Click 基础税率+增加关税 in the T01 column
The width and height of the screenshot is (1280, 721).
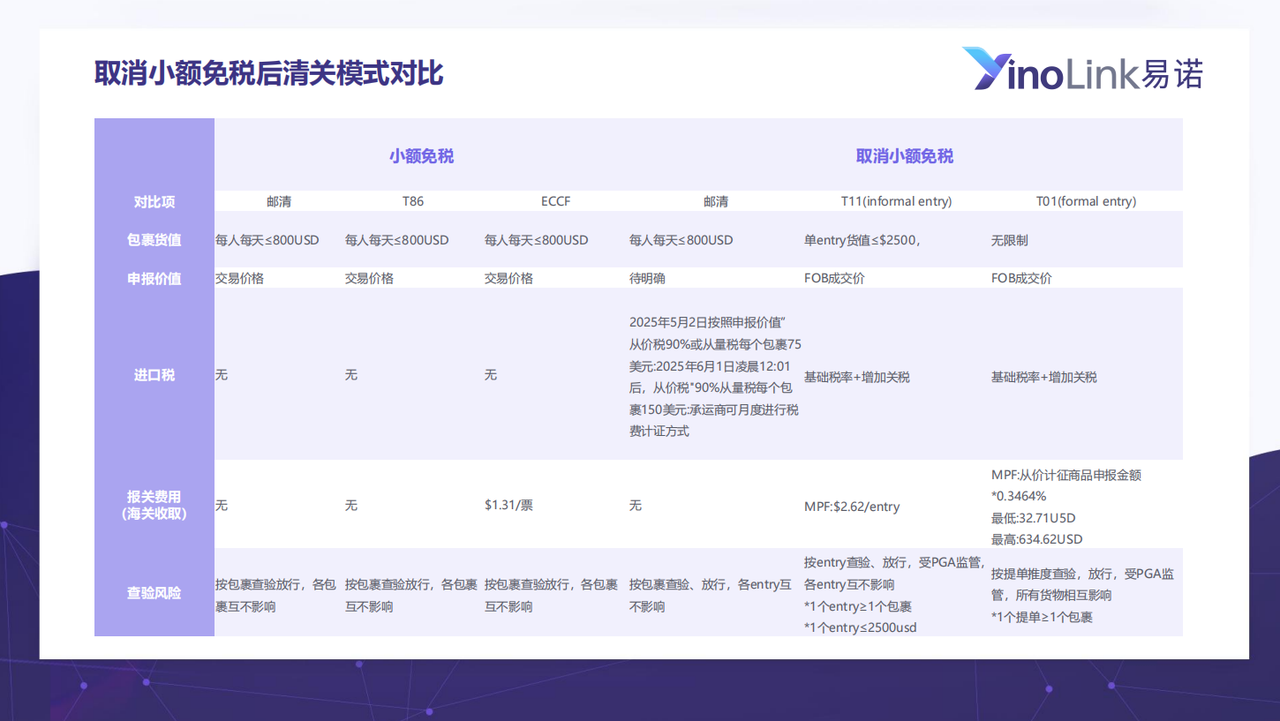point(1044,377)
